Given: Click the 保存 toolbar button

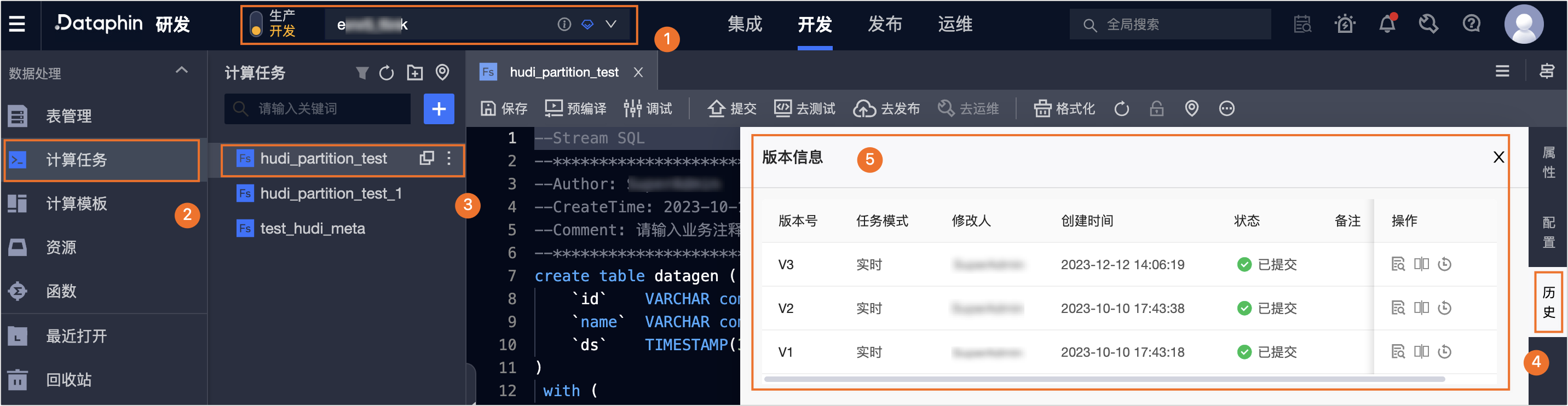Looking at the screenshot, I should [x=504, y=108].
